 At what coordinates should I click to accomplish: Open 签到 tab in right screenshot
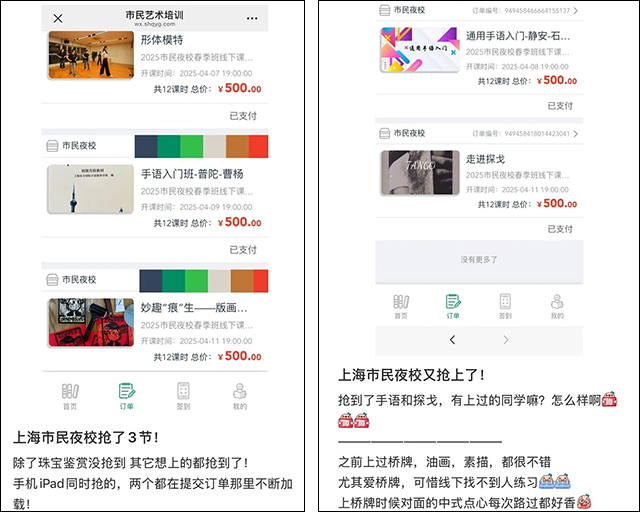point(505,306)
